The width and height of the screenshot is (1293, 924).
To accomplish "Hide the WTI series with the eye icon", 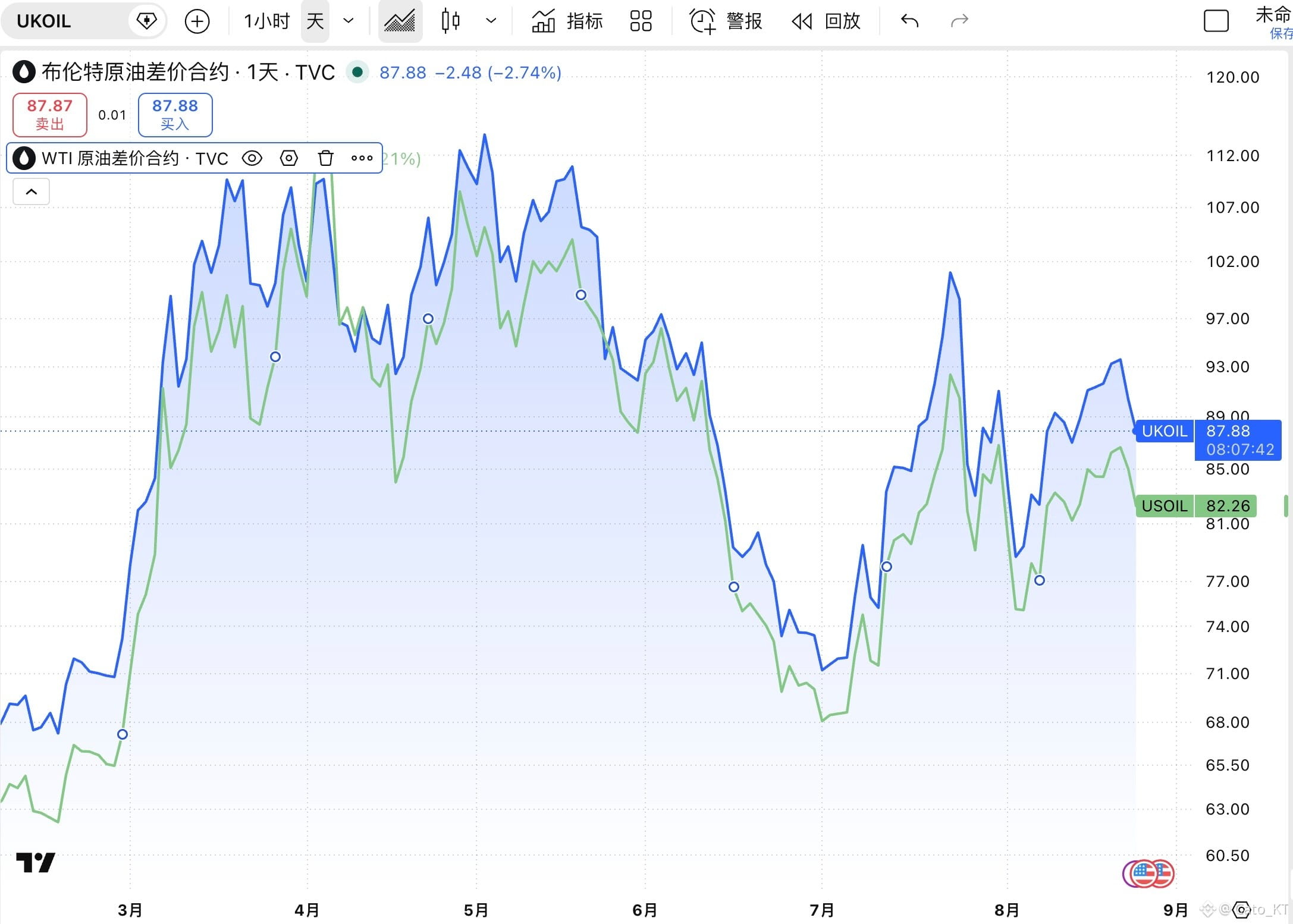I will pos(252,158).
